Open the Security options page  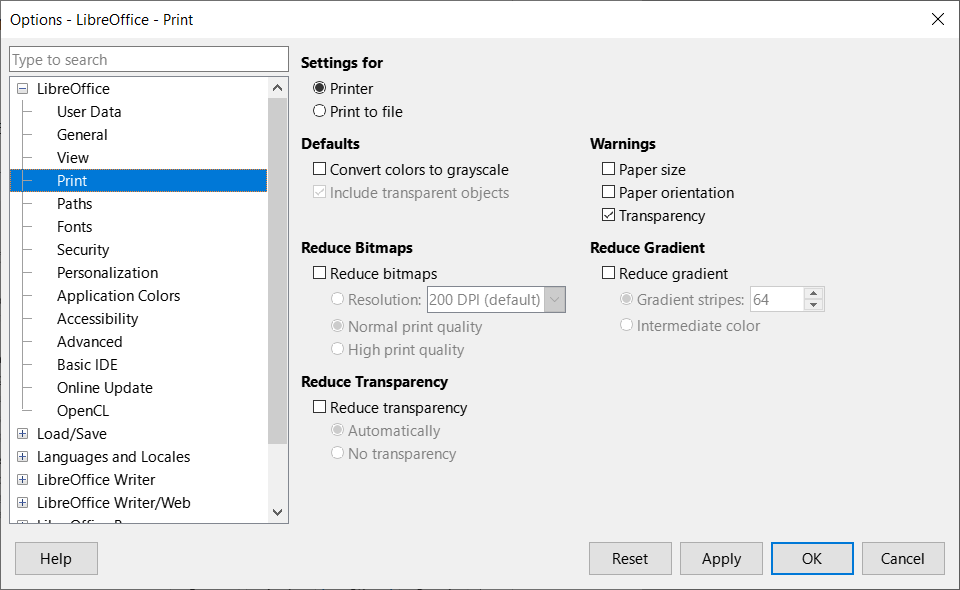(x=83, y=249)
